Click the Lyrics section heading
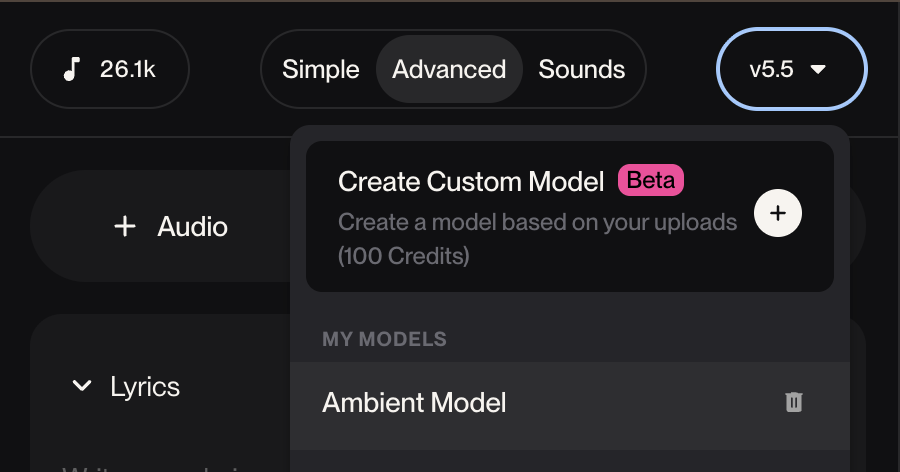 [145, 386]
